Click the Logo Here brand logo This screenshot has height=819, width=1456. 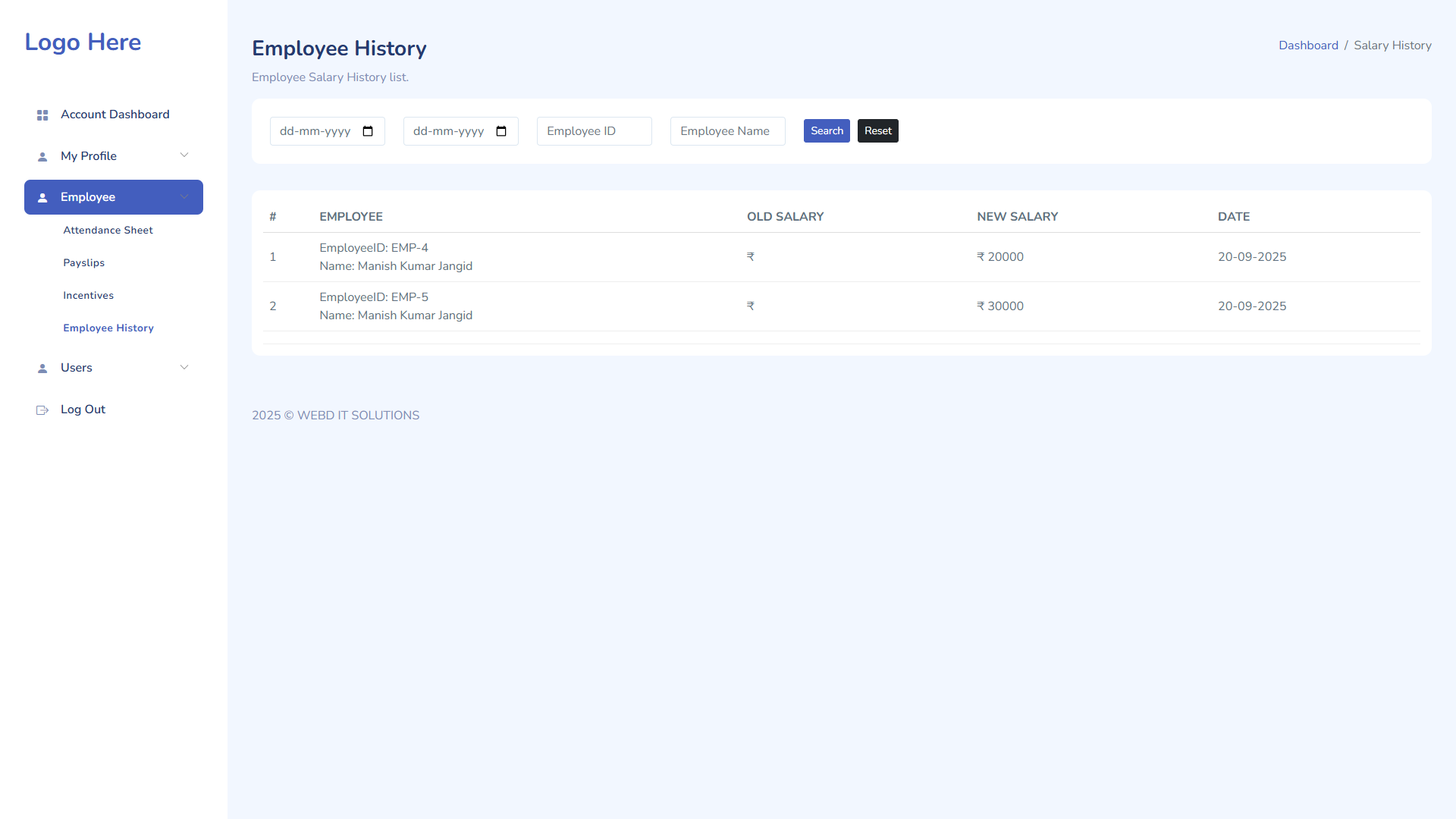pyautogui.click(x=83, y=42)
